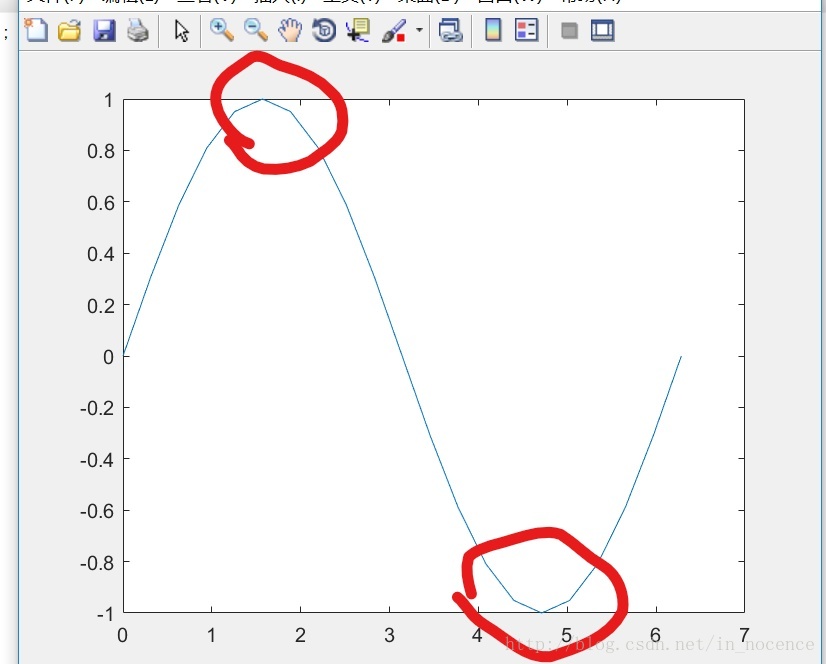Show plot tools and dock figure
Screen dimensions: 826x664
coord(602,31)
